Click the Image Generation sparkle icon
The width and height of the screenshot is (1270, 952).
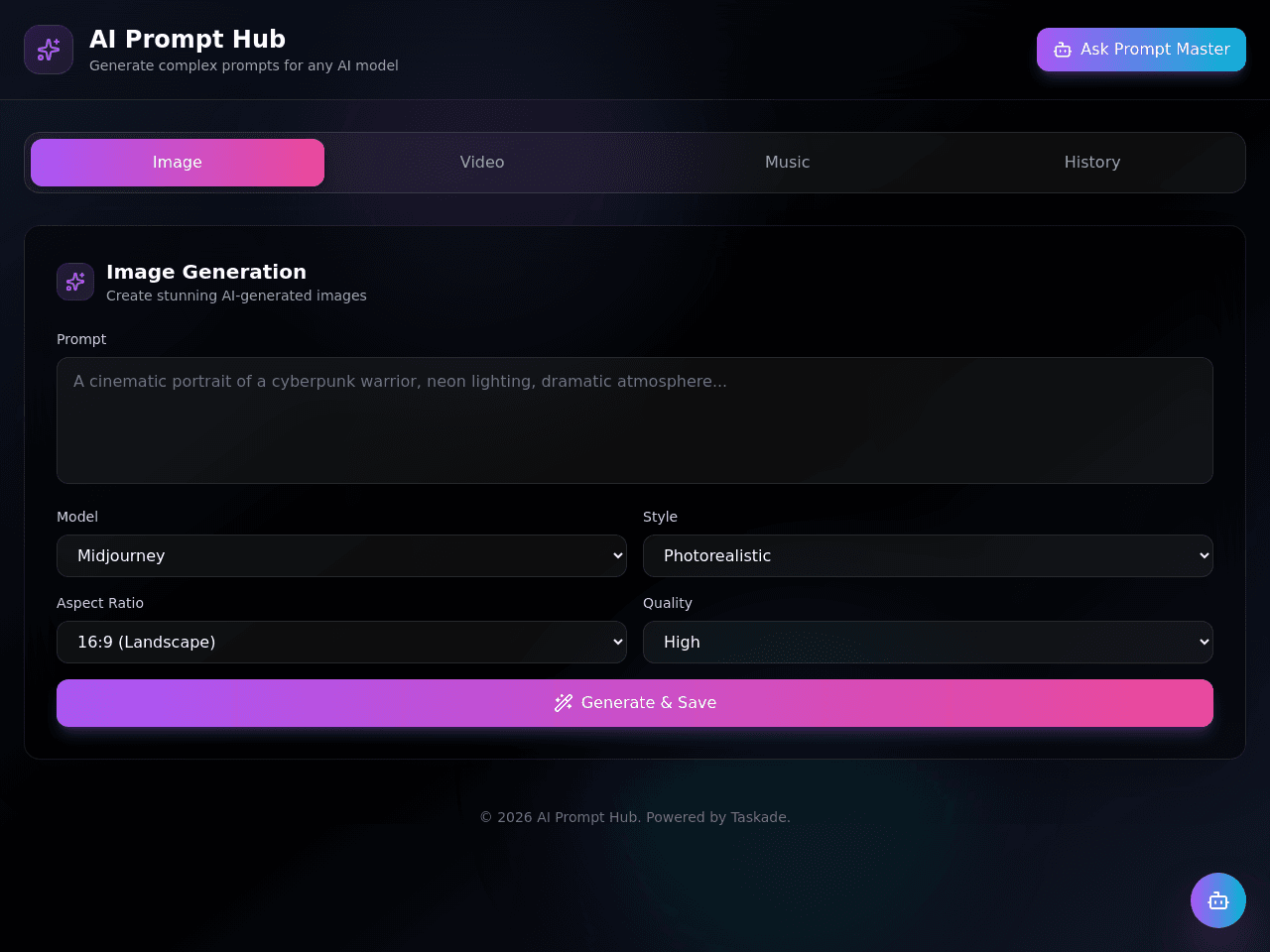pos(75,282)
